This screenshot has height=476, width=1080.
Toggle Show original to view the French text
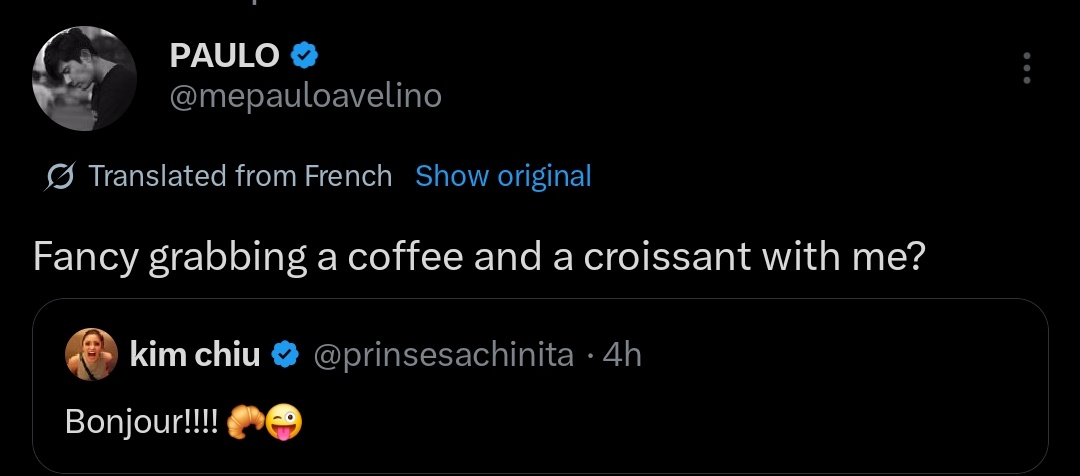coord(503,177)
